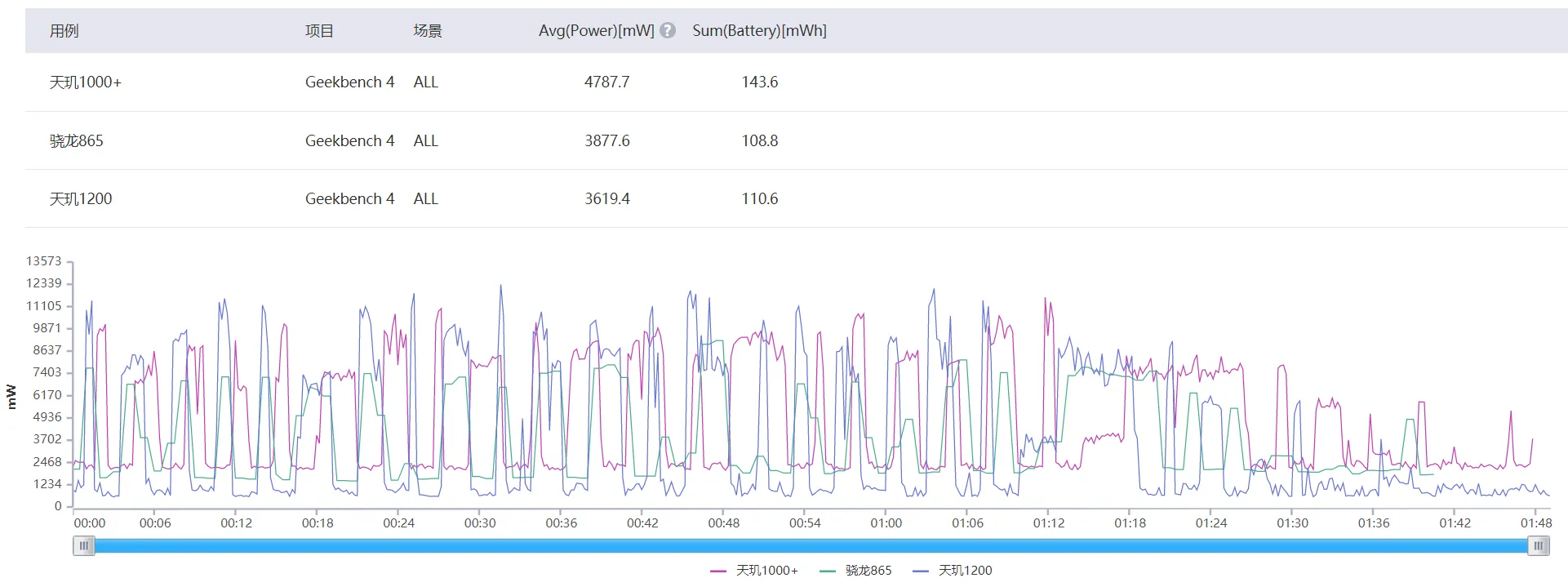The height and width of the screenshot is (587, 1568).
Task: Click ALL scene in the 天玑1200 row
Action: (426, 198)
